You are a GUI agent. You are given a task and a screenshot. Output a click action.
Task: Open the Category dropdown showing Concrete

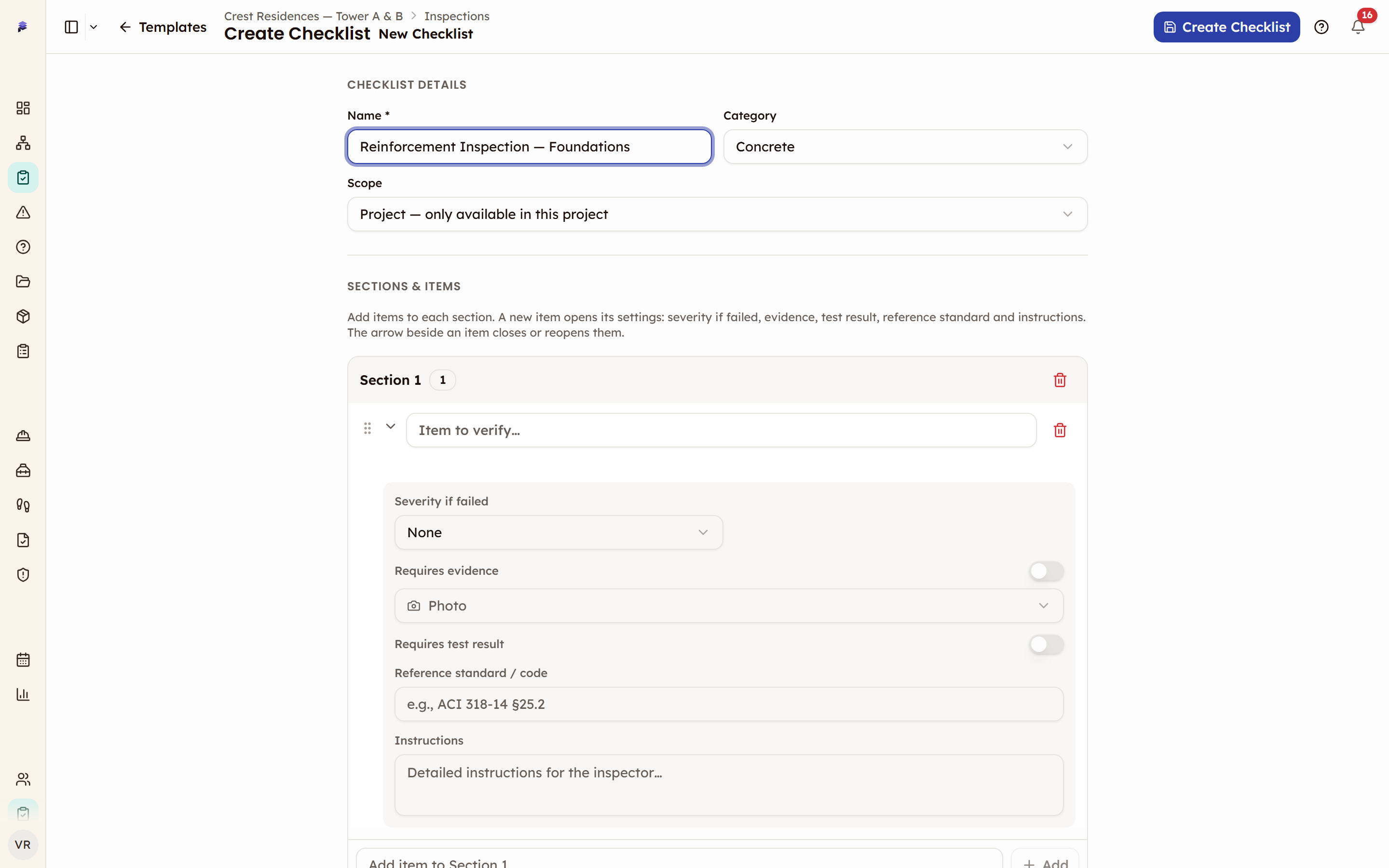(x=905, y=147)
